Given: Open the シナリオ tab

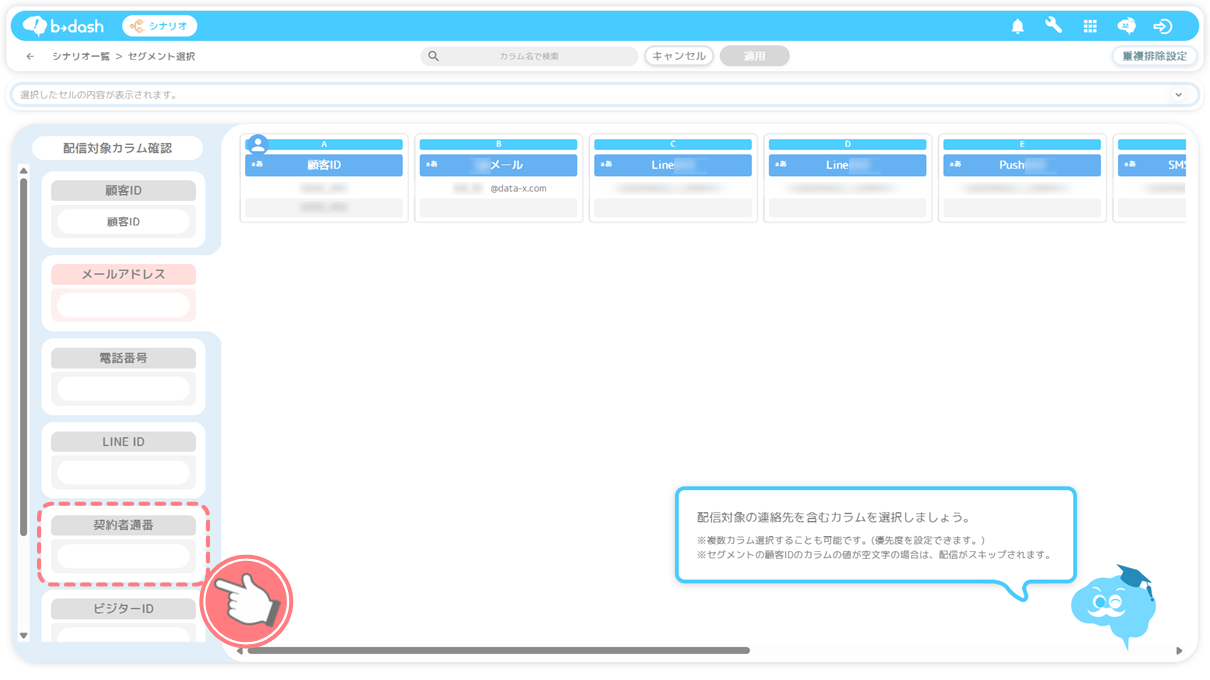Looking at the screenshot, I should 160,26.
